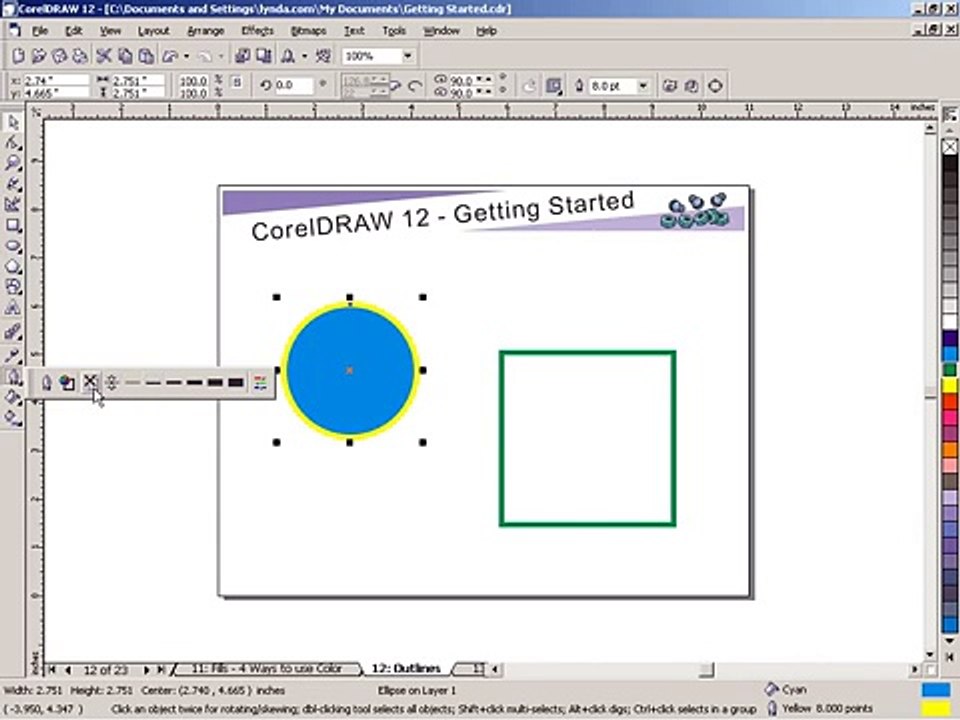
Task: Click the Copy icon
Action: pos(125,56)
